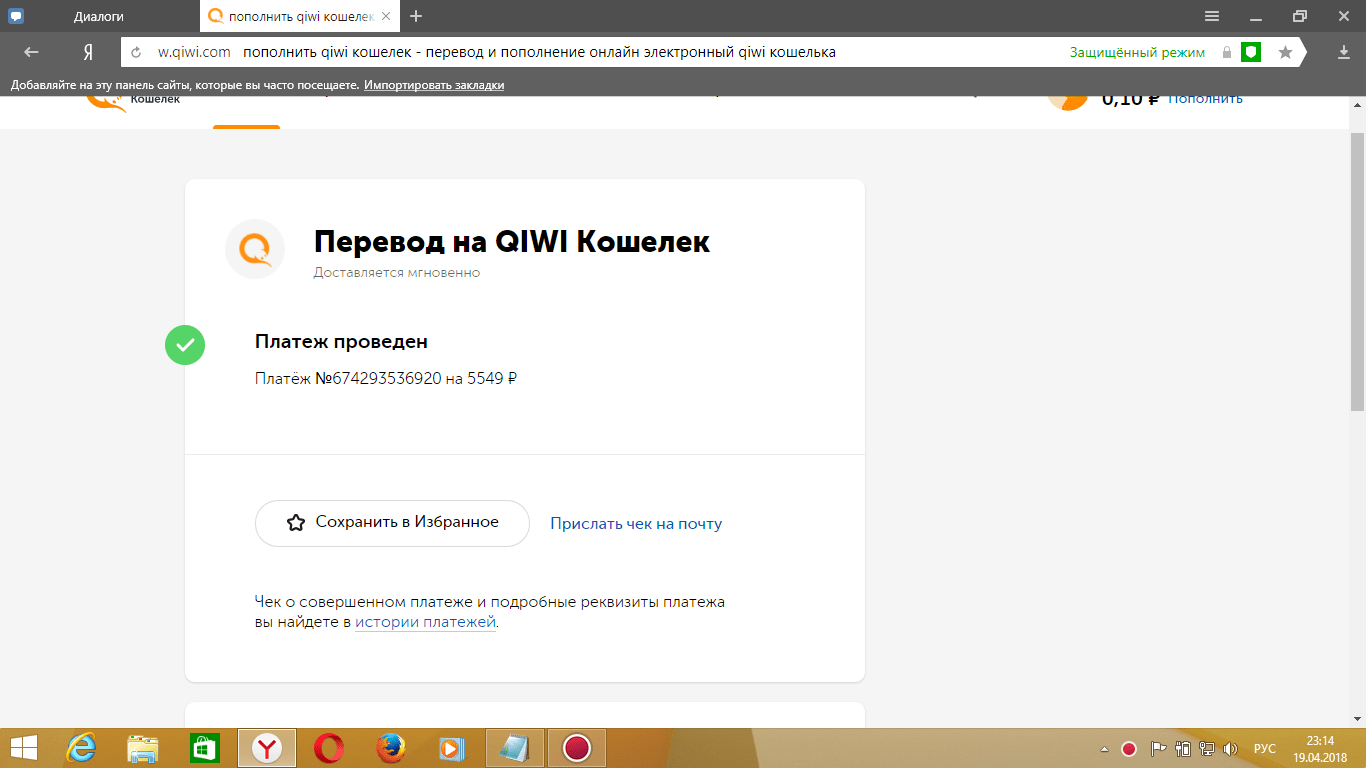Open a new tab with the plus button
The image size is (1366, 768).
click(x=416, y=16)
